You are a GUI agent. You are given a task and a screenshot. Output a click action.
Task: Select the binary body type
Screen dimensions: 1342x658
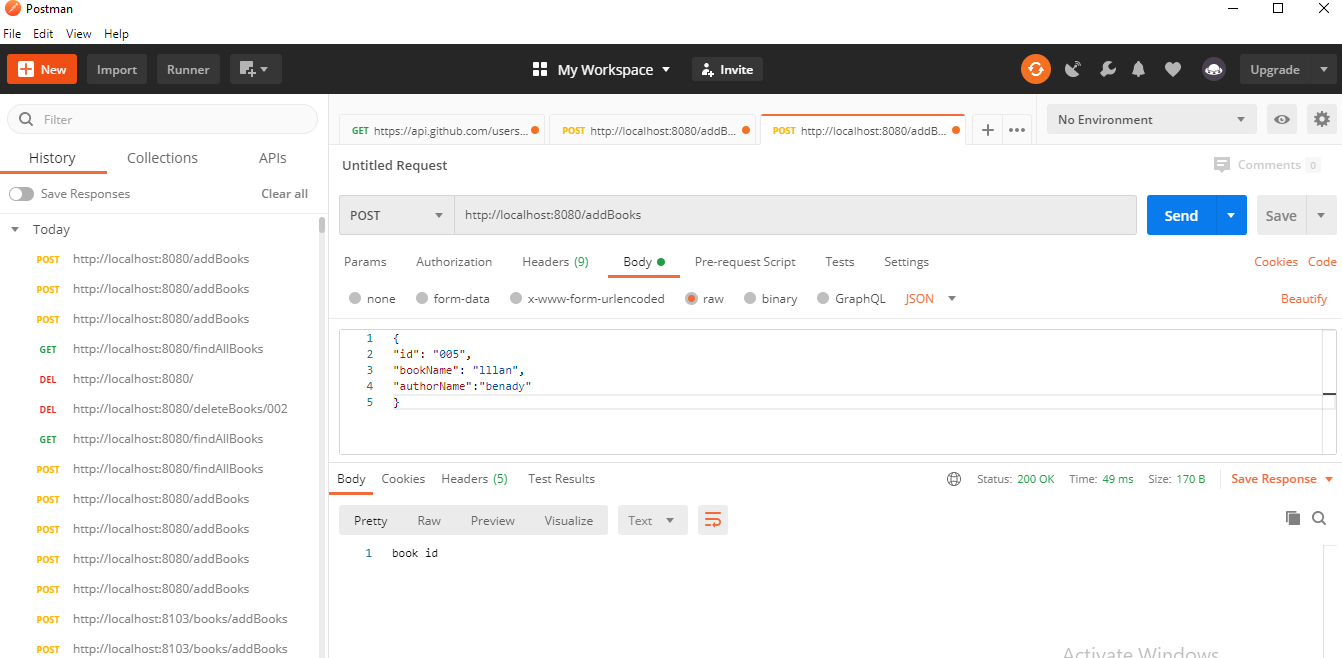click(x=750, y=298)
